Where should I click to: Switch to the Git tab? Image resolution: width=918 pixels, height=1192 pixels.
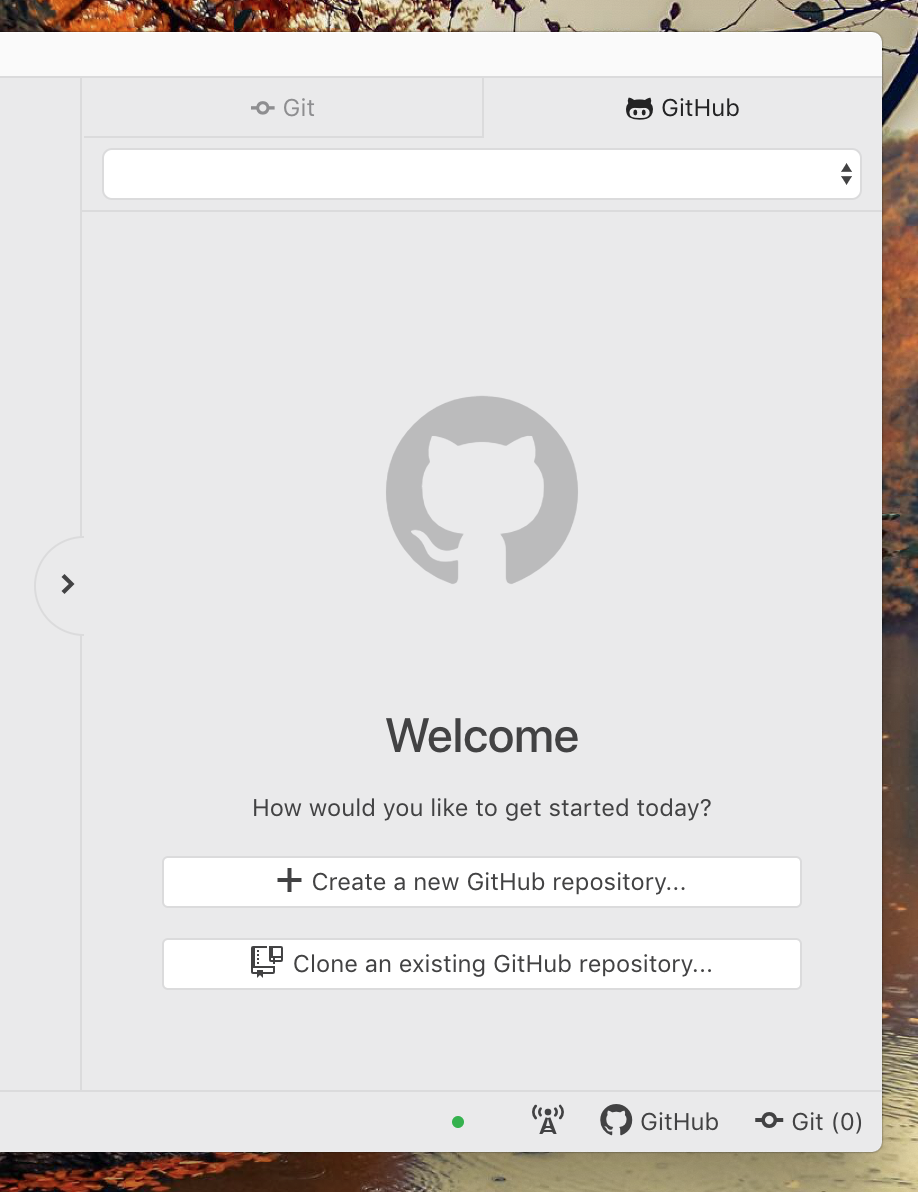click(x=283, y=108)
